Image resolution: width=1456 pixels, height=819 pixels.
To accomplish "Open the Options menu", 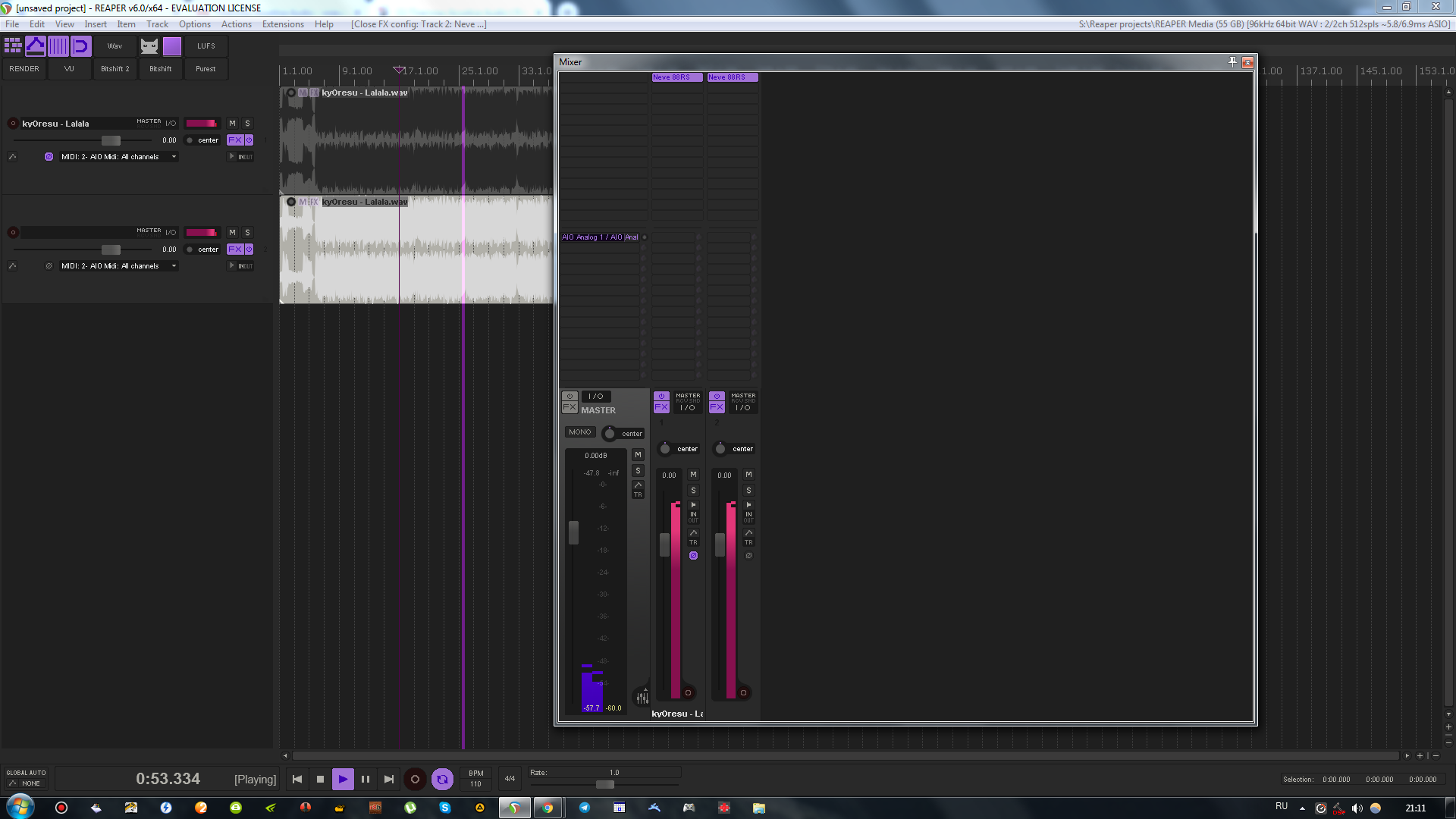I will pyautogui.click(x=195, y=24).
